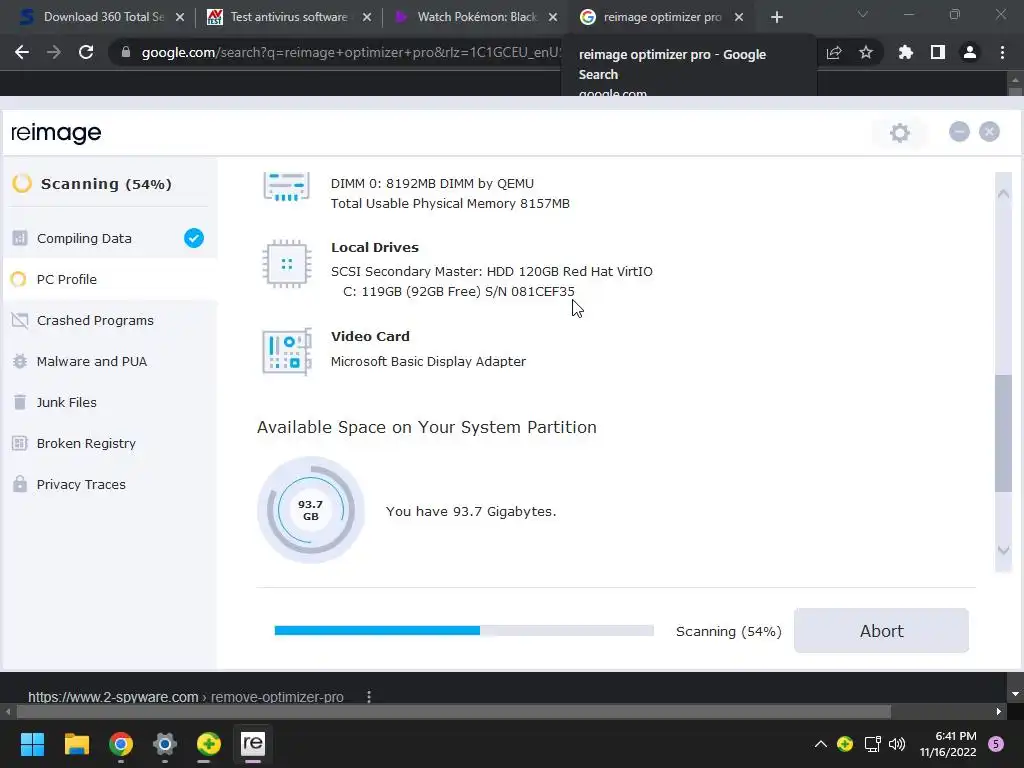This screenshot has width=1024, height=768.
Task: Click the Local Drives chip icon
Action: tap(286, 264)
